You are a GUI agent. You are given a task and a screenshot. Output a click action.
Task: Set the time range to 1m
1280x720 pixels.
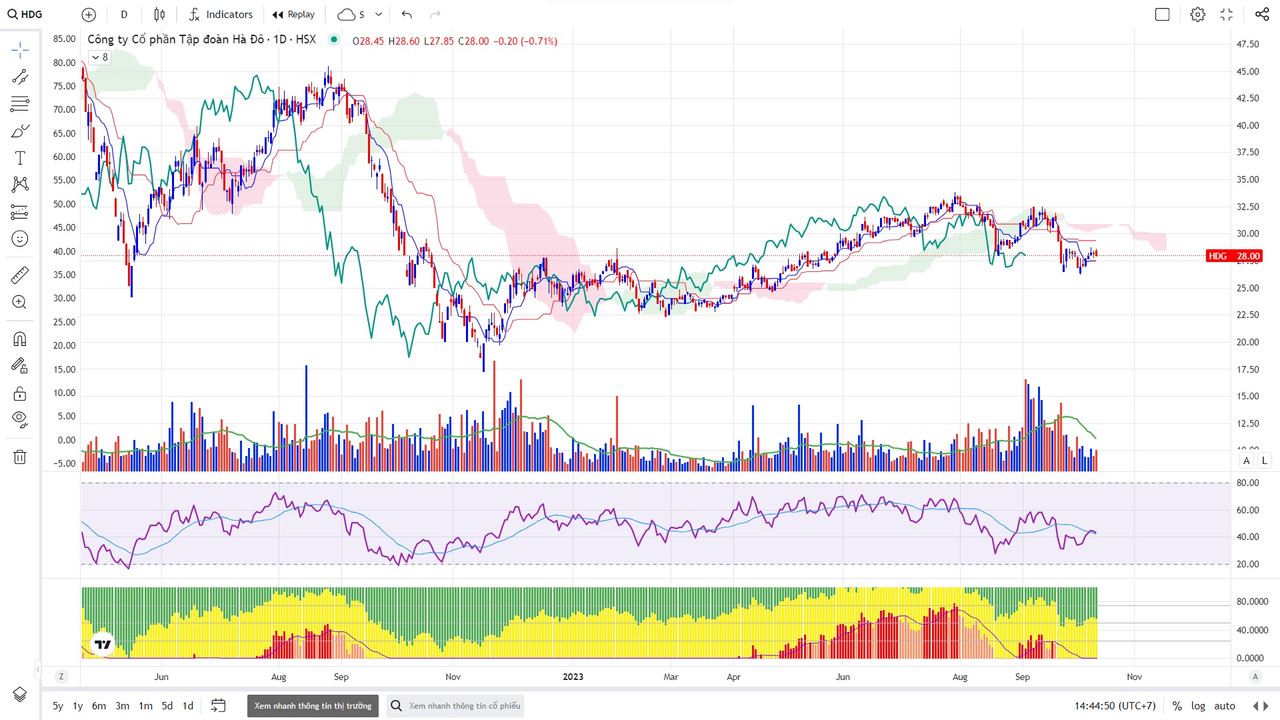(146, 706)
